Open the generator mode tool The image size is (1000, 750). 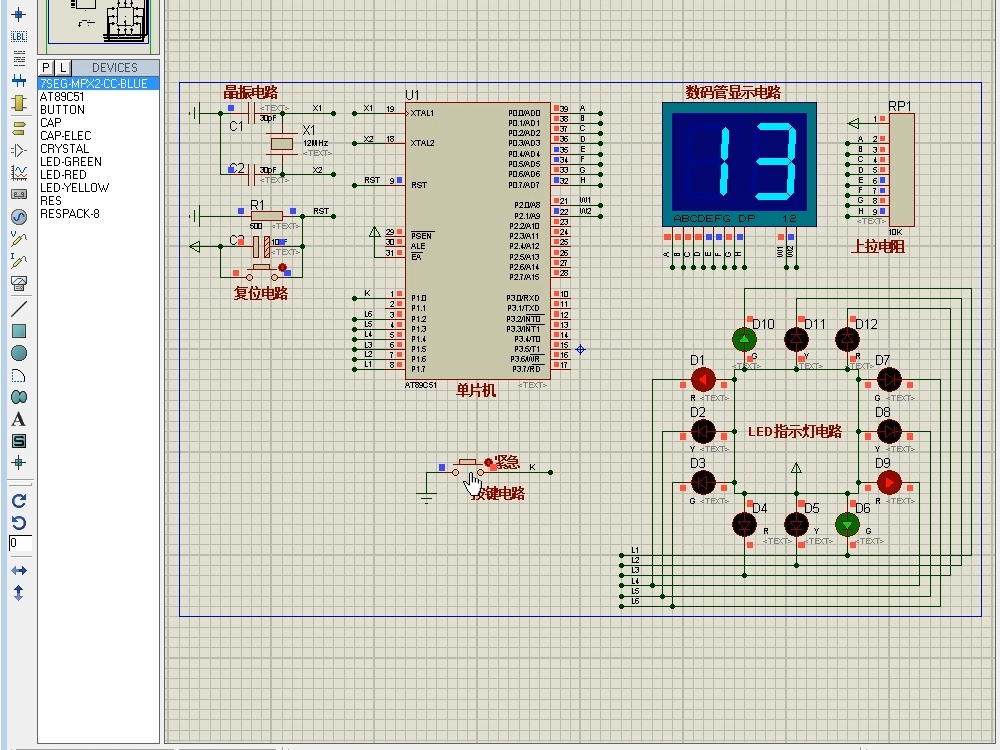tap(19, 217)
